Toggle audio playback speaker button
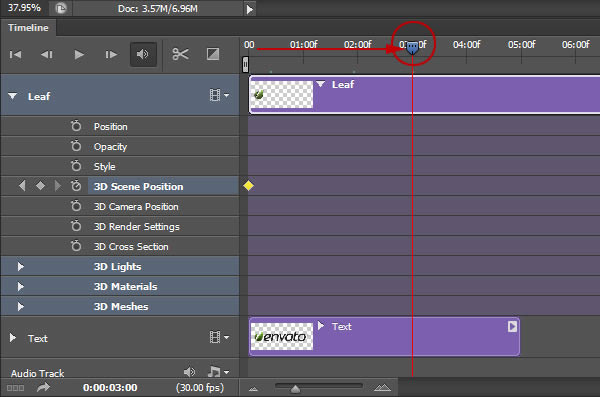The width and height of the screenshot is (600, 397). (143, 54)
